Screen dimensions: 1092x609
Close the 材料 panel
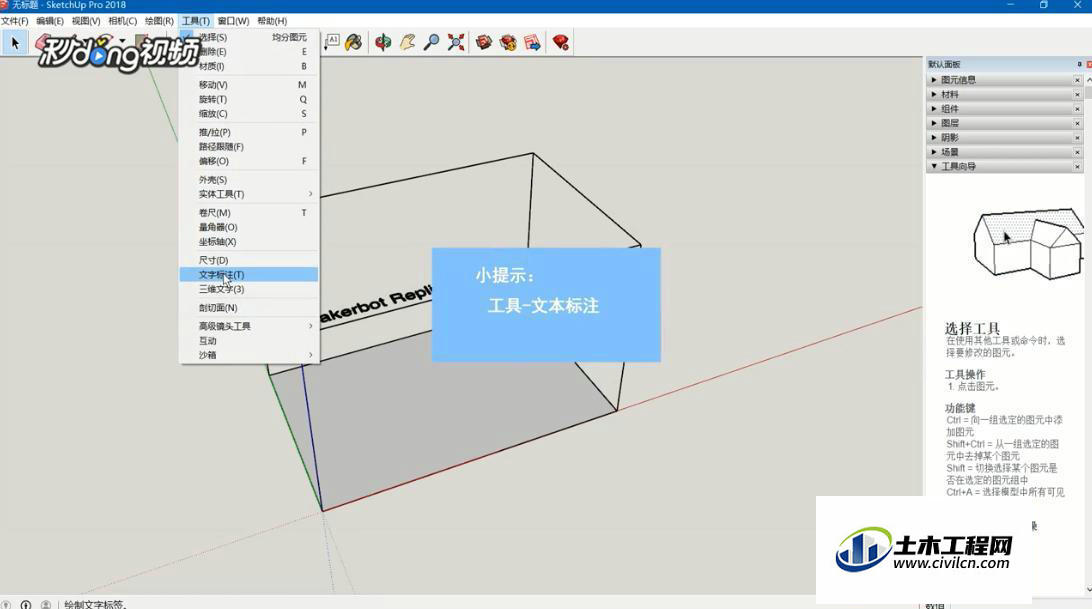[x=1077, y=95]
